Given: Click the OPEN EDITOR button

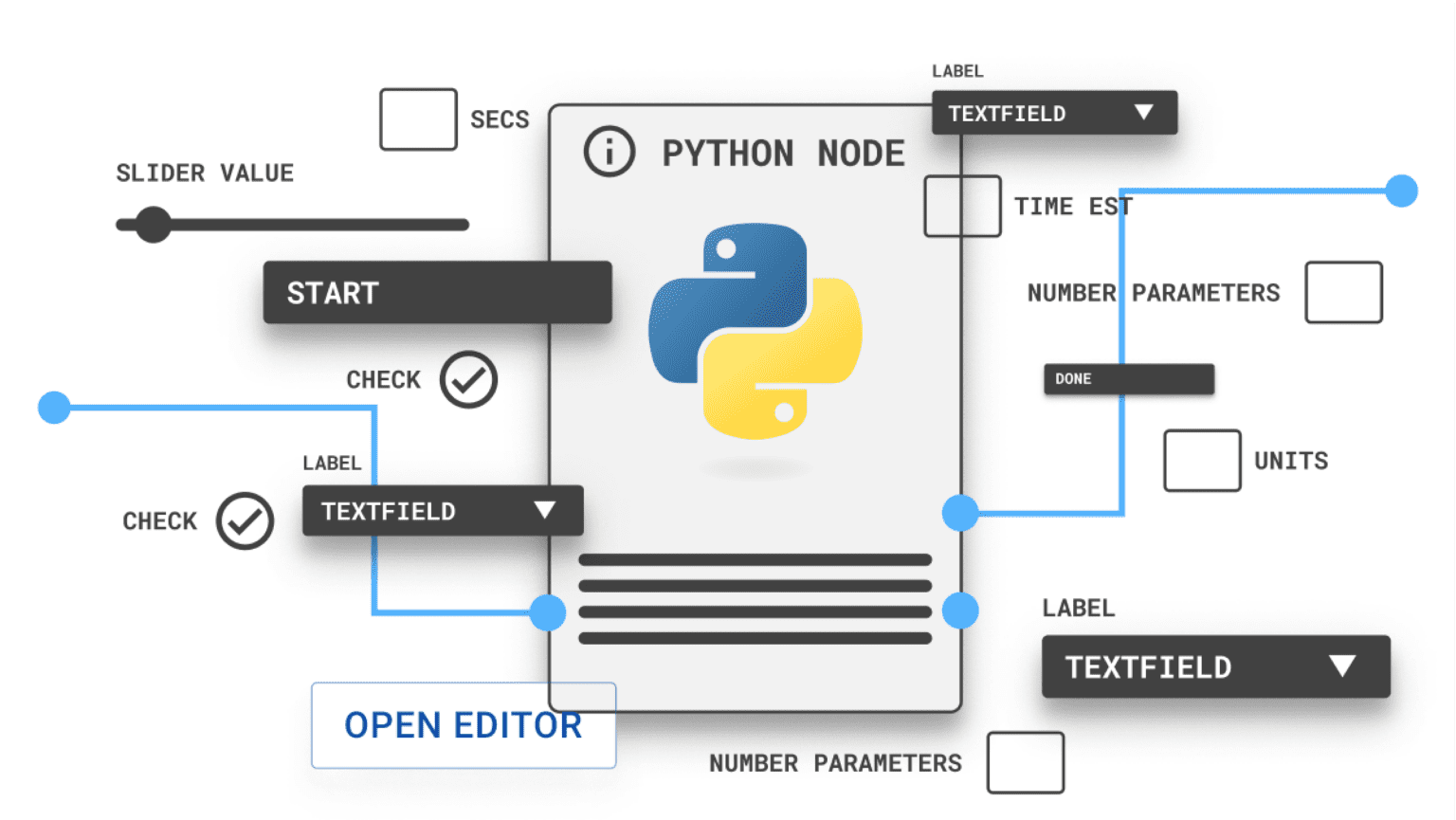Looking at the screenshot, I should (x=464, y=725).
